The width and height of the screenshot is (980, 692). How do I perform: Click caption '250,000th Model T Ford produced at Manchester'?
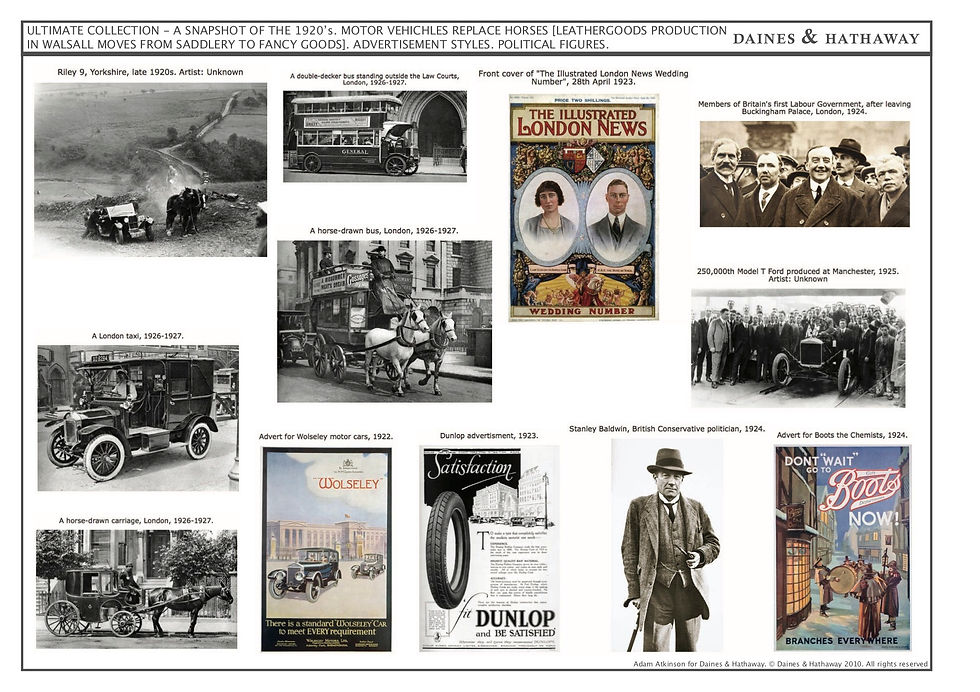coord(798,275)
